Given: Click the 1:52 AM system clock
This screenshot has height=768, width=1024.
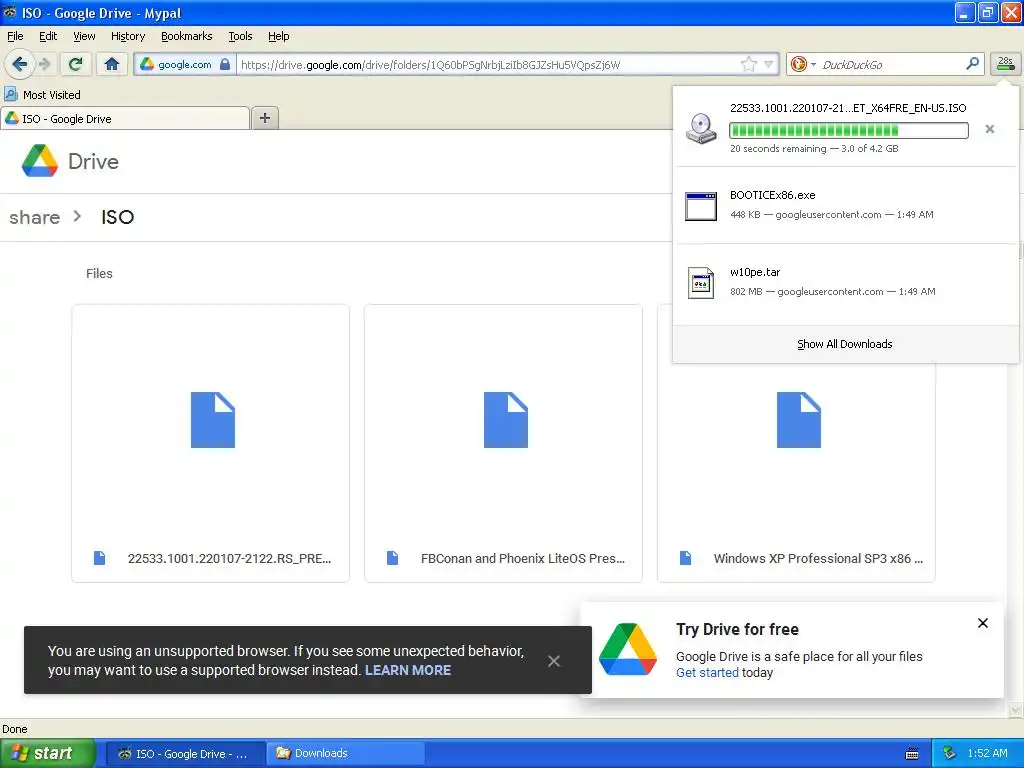Looking at the screenshot, I should 987,753.
